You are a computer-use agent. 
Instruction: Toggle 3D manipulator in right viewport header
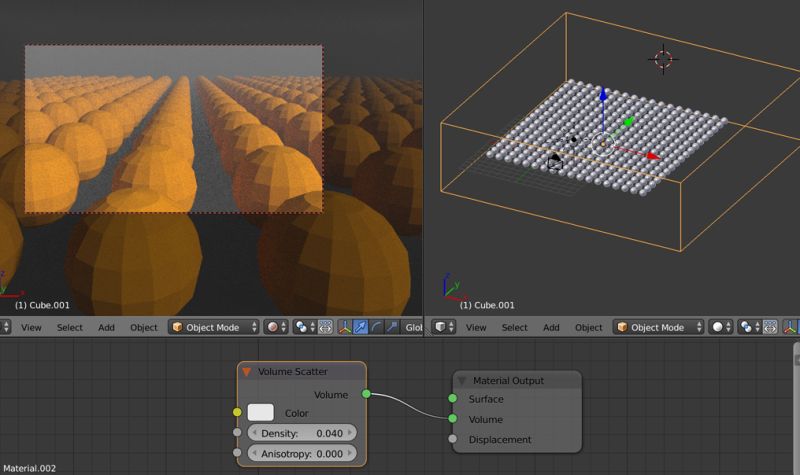point(790,327)
